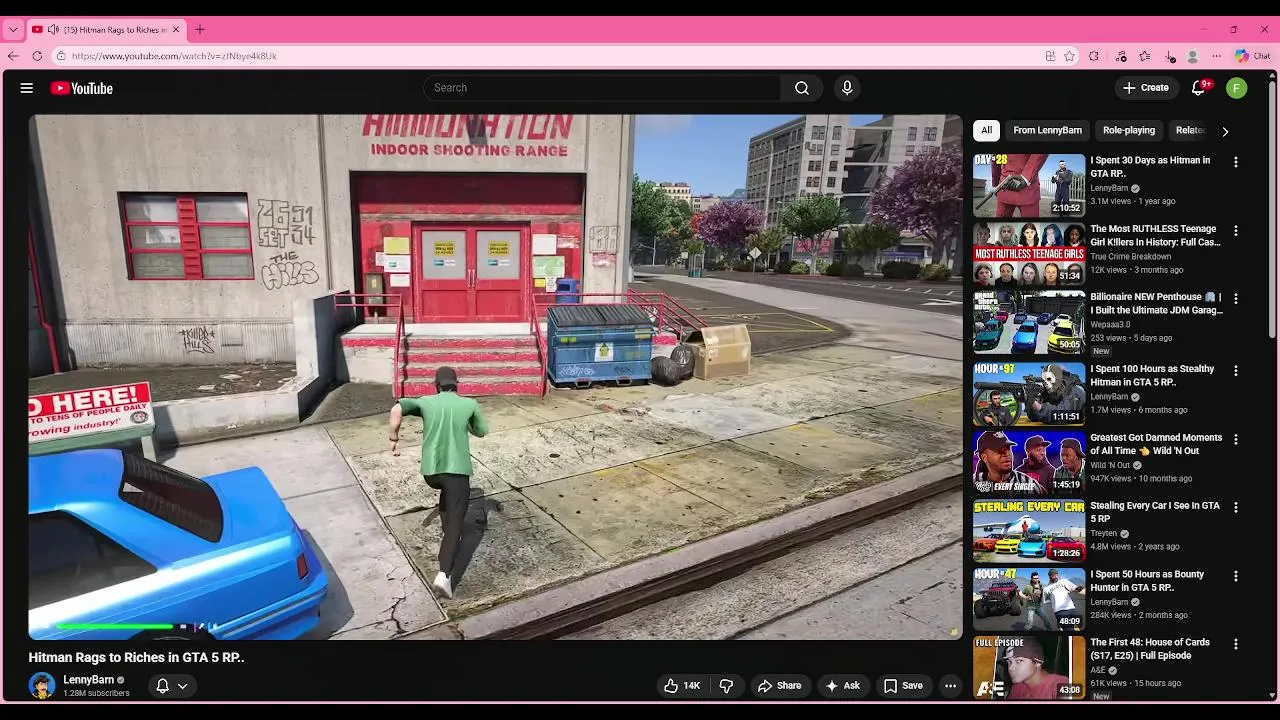This screenshot has height=720, width=1280.
Task: Click the Share button
Action: [779, 686]
